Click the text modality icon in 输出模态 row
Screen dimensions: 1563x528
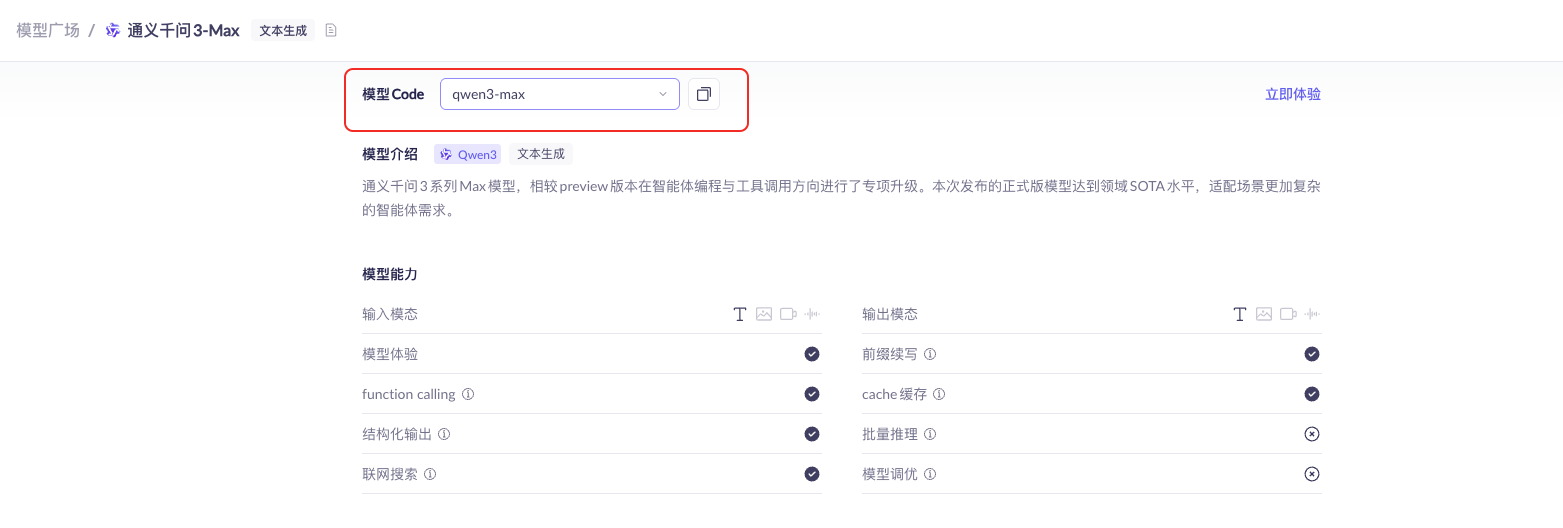[x=1240, y=314]
